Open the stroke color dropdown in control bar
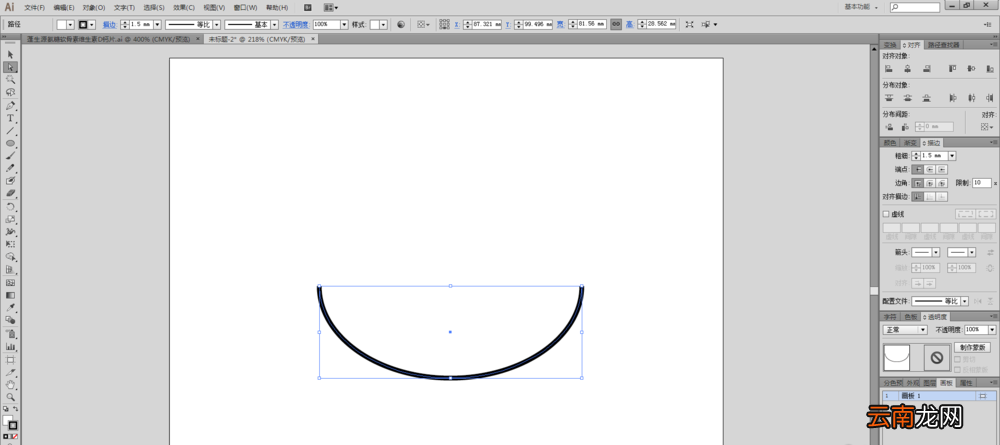Screen dimensions: 1000x445 click(x=92, y=24)
